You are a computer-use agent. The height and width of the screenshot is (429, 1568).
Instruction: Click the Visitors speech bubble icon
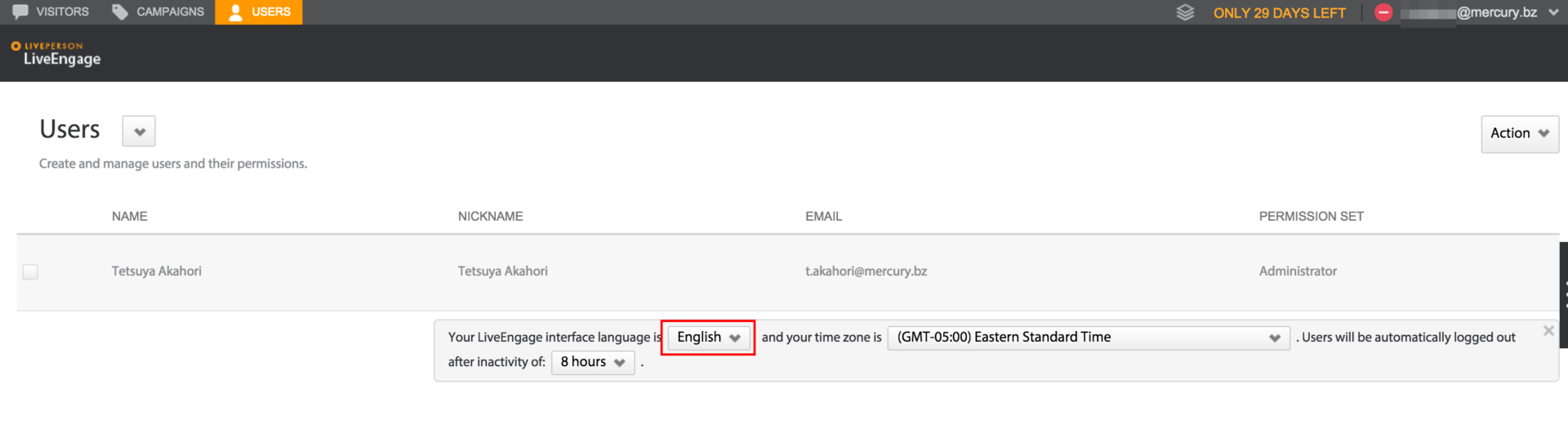pos(20,11)
